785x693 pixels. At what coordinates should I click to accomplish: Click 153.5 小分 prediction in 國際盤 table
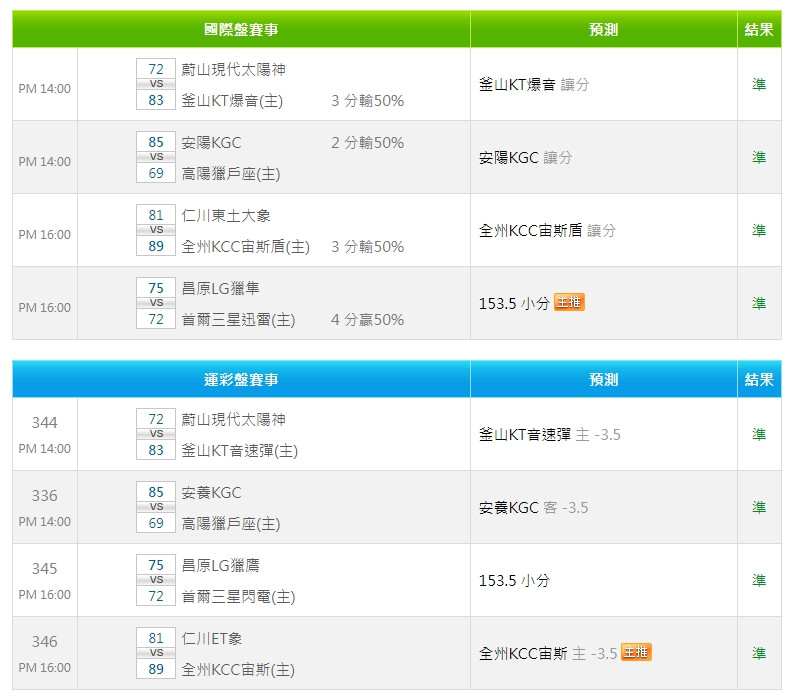click(x=515, y=303)
